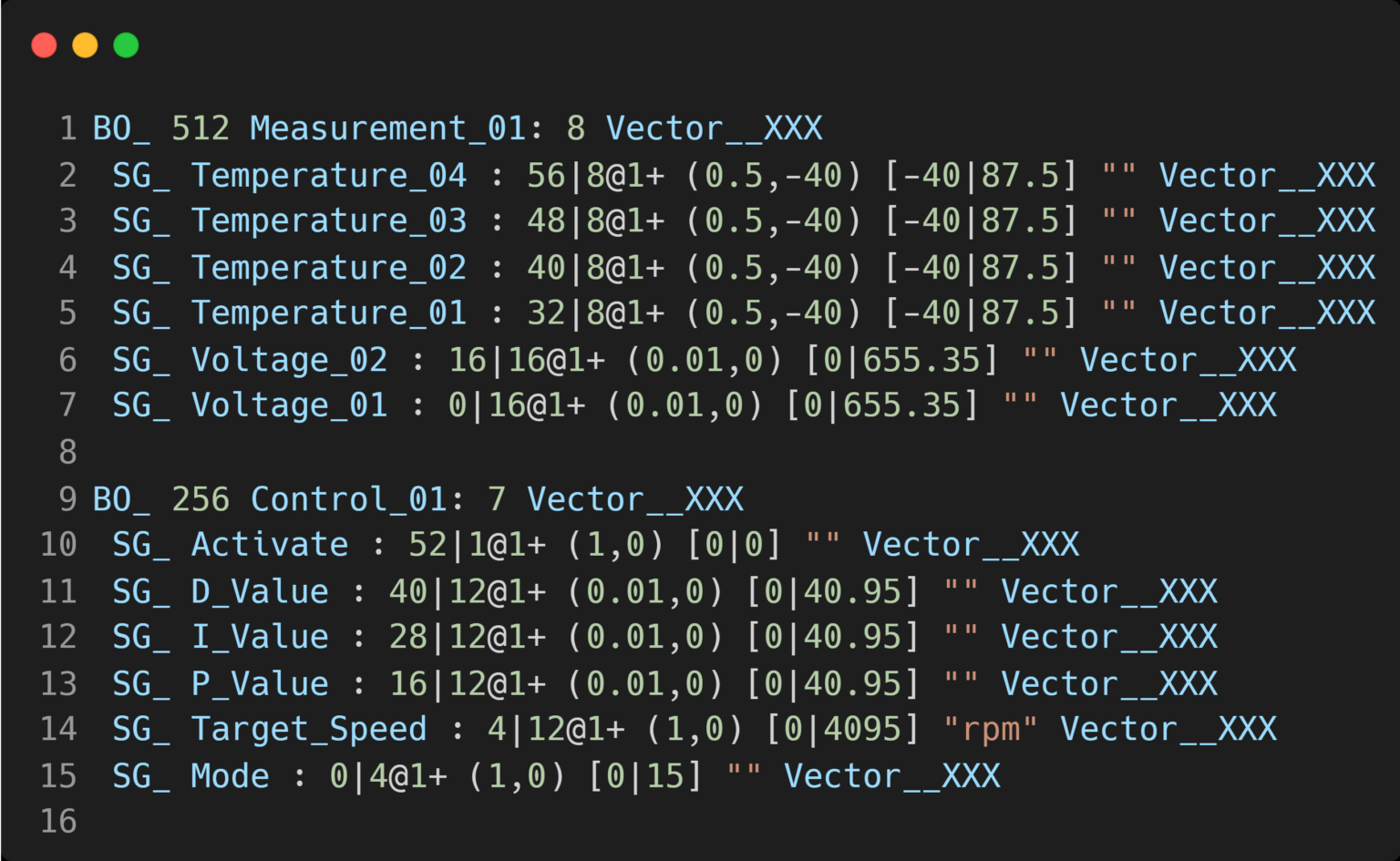The width and height of the screenshot is (1400, 861).
Task: Click the I_Value signal name
Action: pyautogui.click(x=260, y=637)
